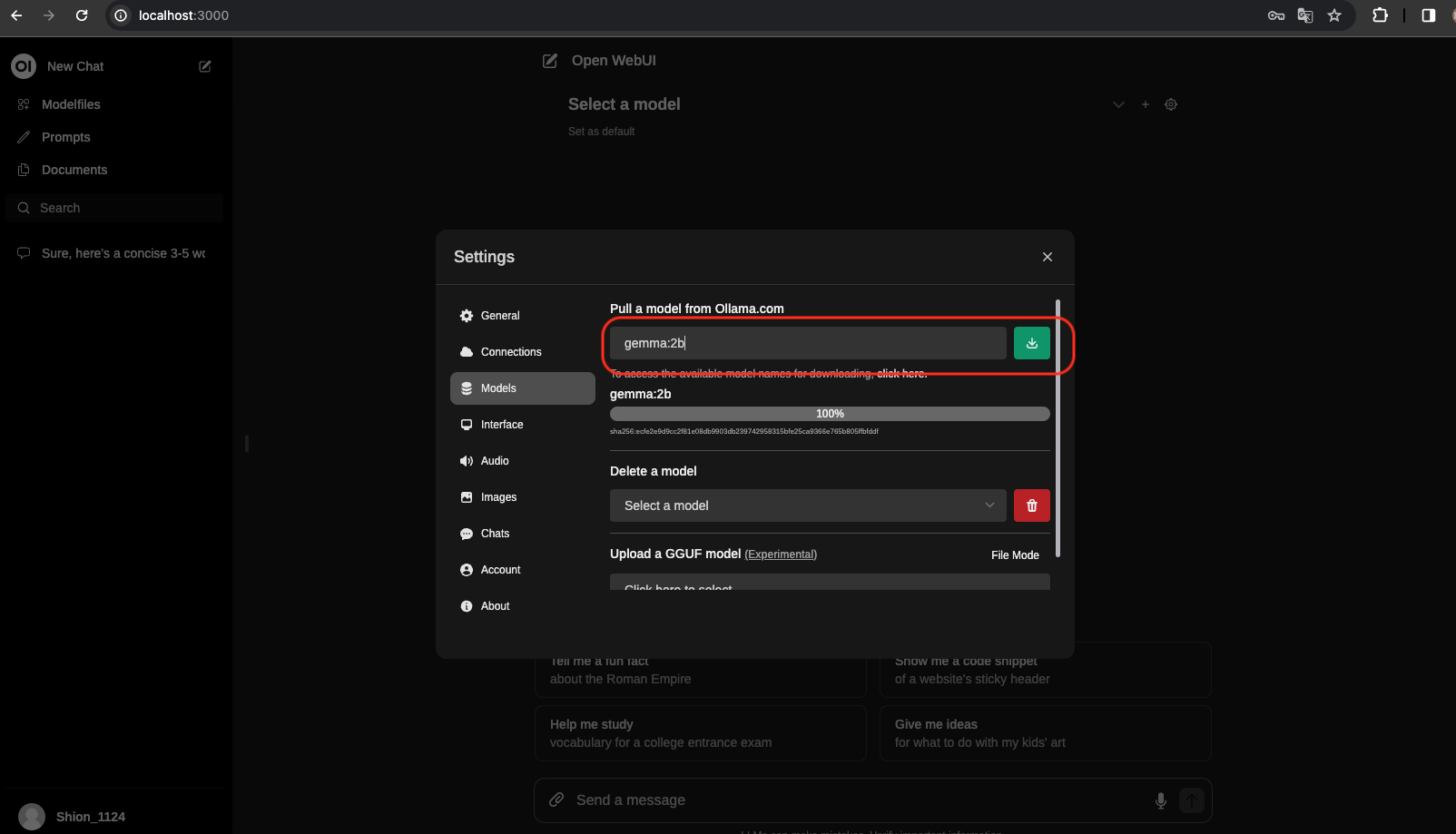Viewport: 1456px width, 834px height.
Task: Toggle File Mode for GGUF upload
Action: tap(1014, 554)
